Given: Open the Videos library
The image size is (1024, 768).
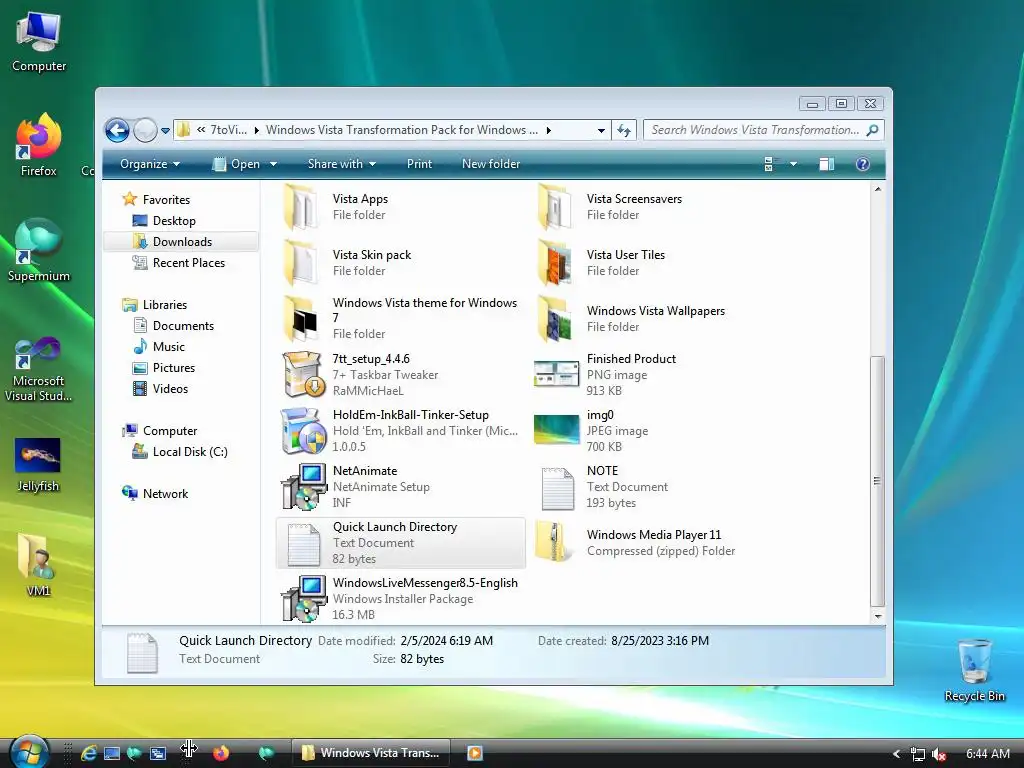Looking at the screenshot, I should pos(170,389).
